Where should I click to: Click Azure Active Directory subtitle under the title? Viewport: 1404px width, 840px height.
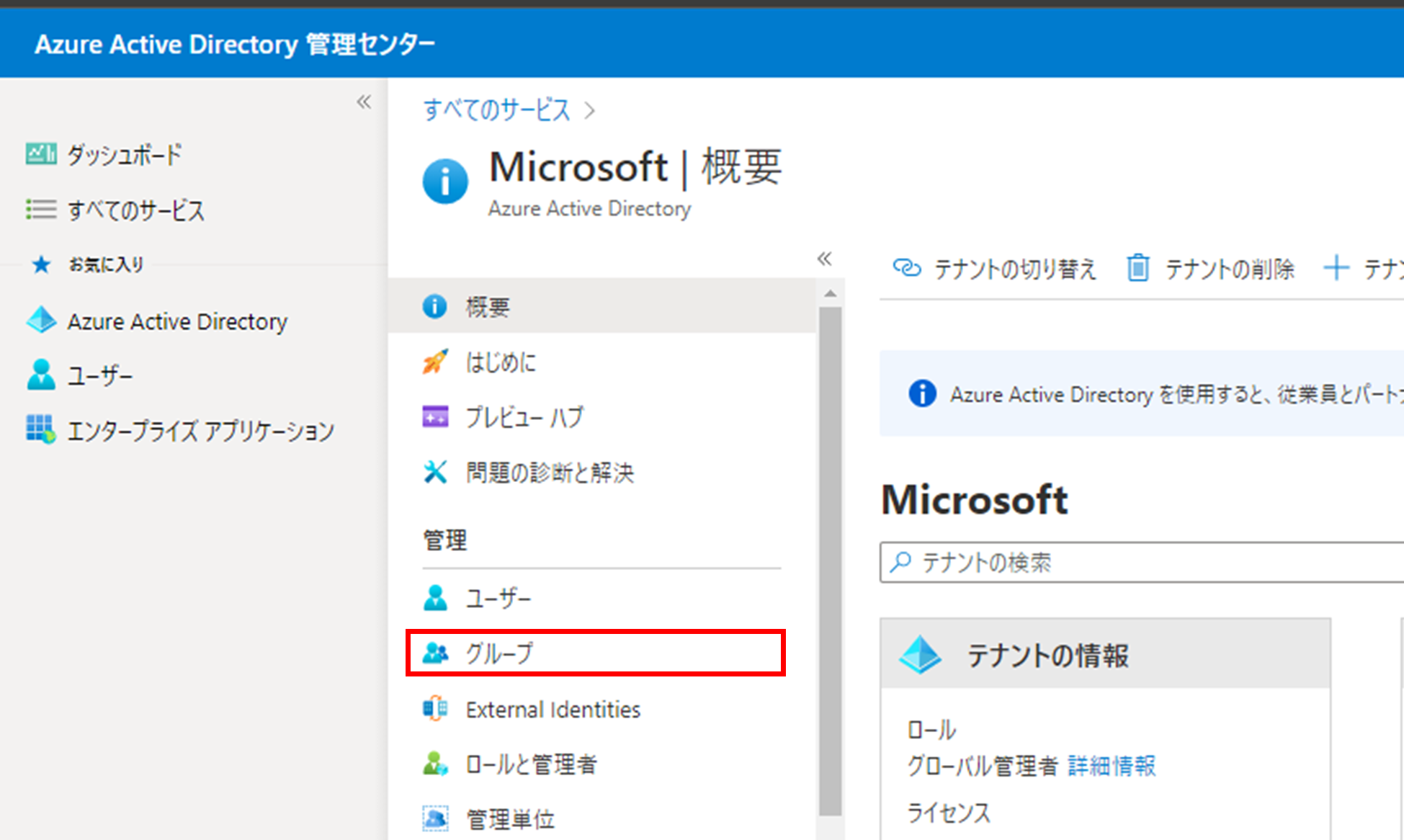(590, 208)
